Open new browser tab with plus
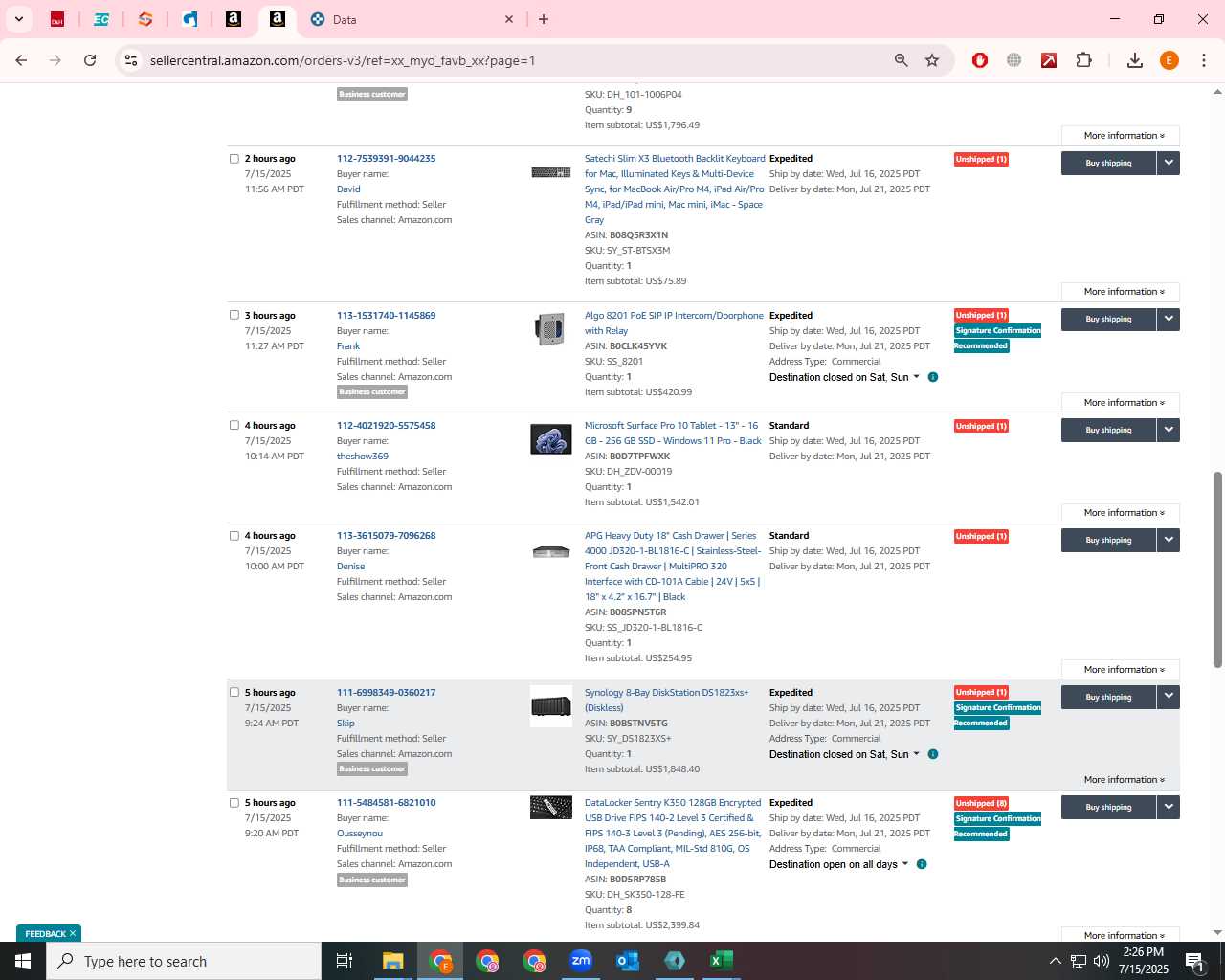Viewport: 1225px width, 980px height. pyautogui.click(x=544, y=19)
